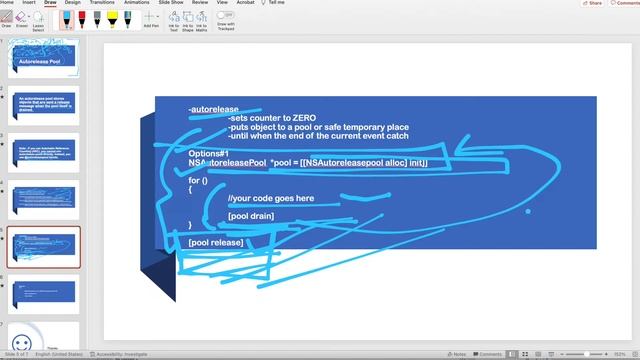Click the Share button

click(x=593, y=3)
